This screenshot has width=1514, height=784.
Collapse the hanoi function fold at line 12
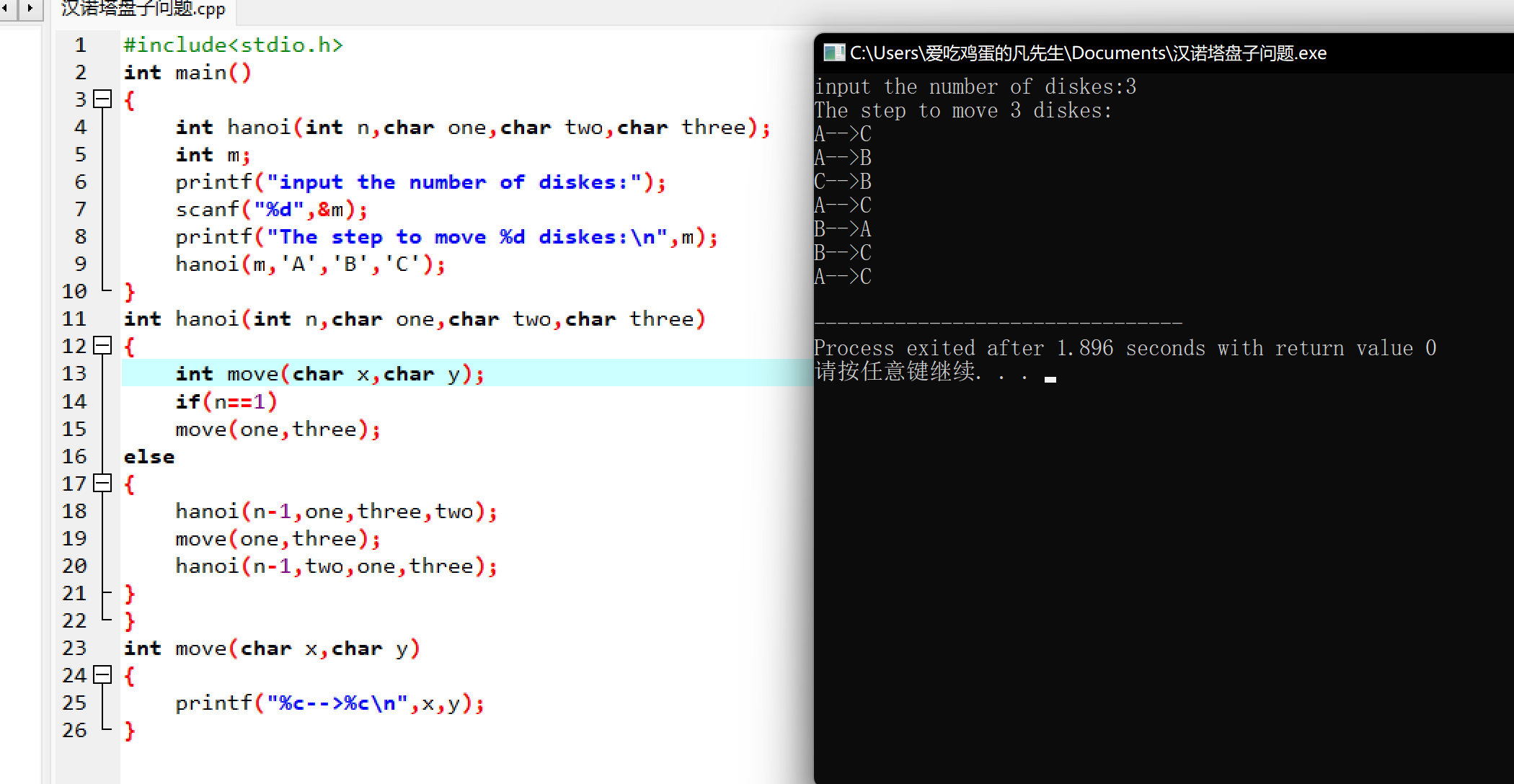point(103,346)
